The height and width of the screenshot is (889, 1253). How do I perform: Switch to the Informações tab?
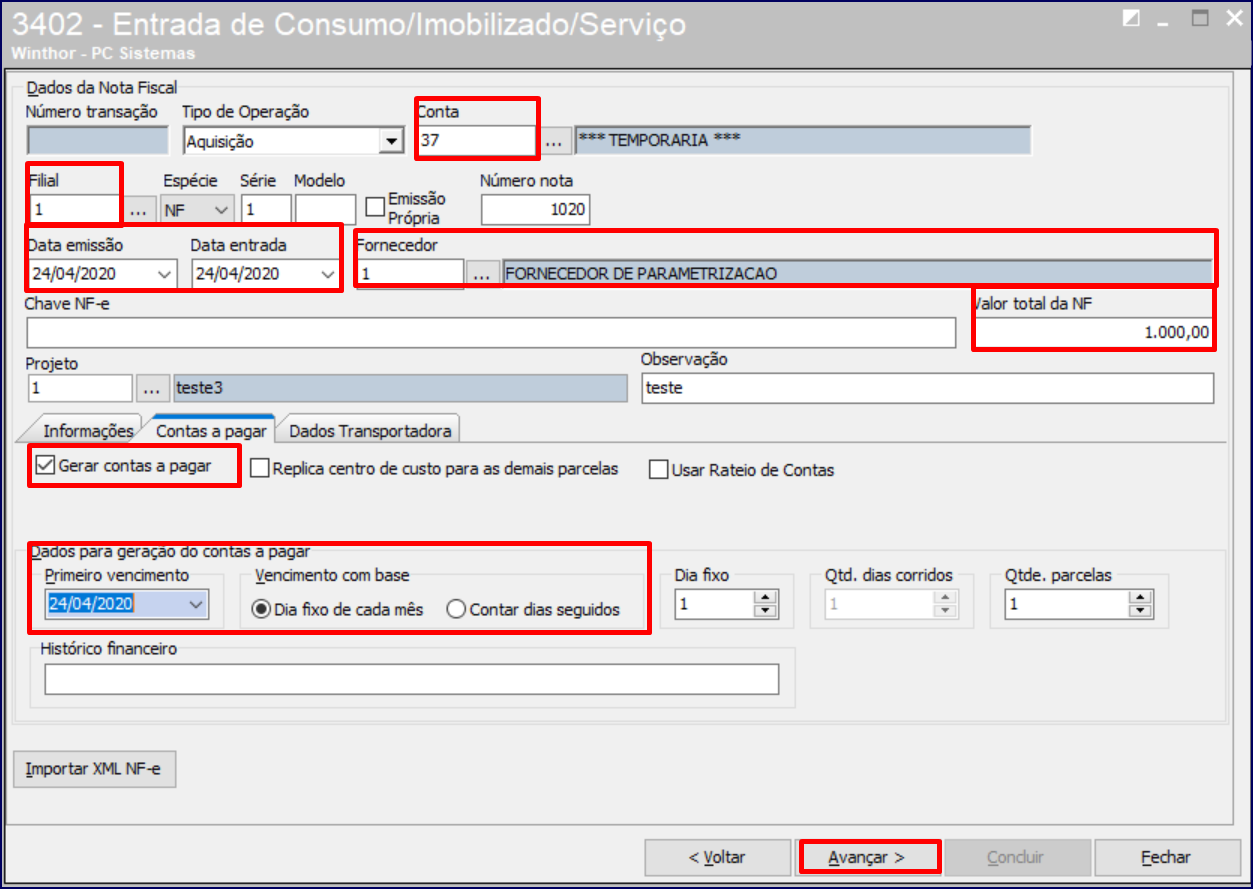click(88, 431)
